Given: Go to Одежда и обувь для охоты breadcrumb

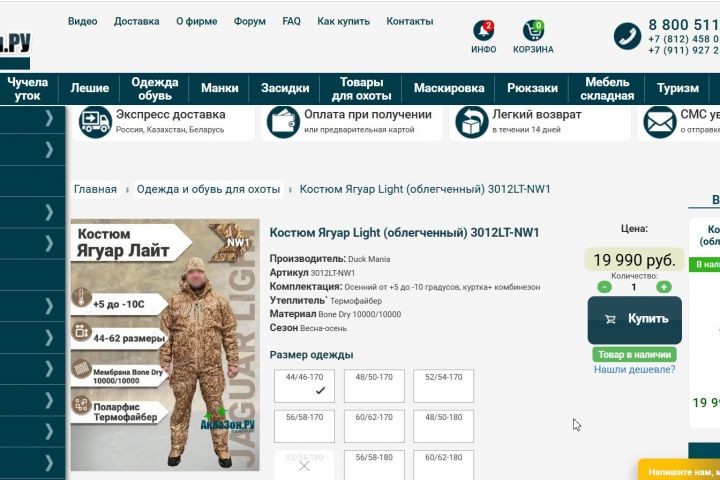Looking at the screenshot, I should (x=208, y=189).
